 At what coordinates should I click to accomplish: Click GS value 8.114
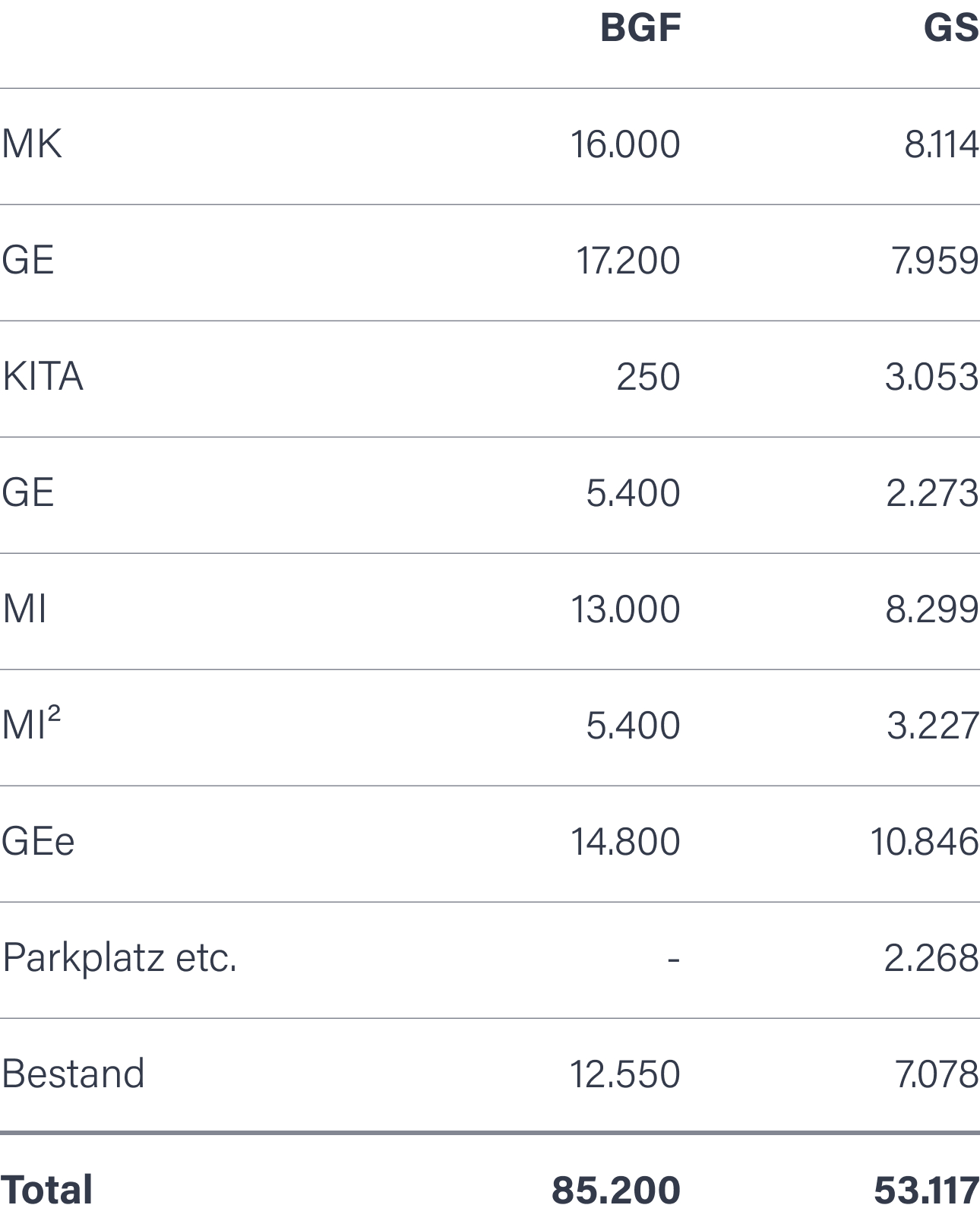941,144
